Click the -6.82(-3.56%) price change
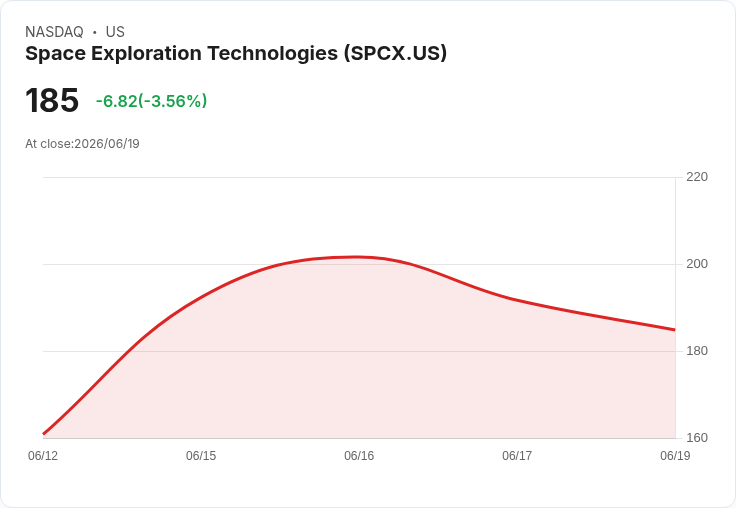The height and width of the screenshot is (508, 736). [x=151, y=101]
